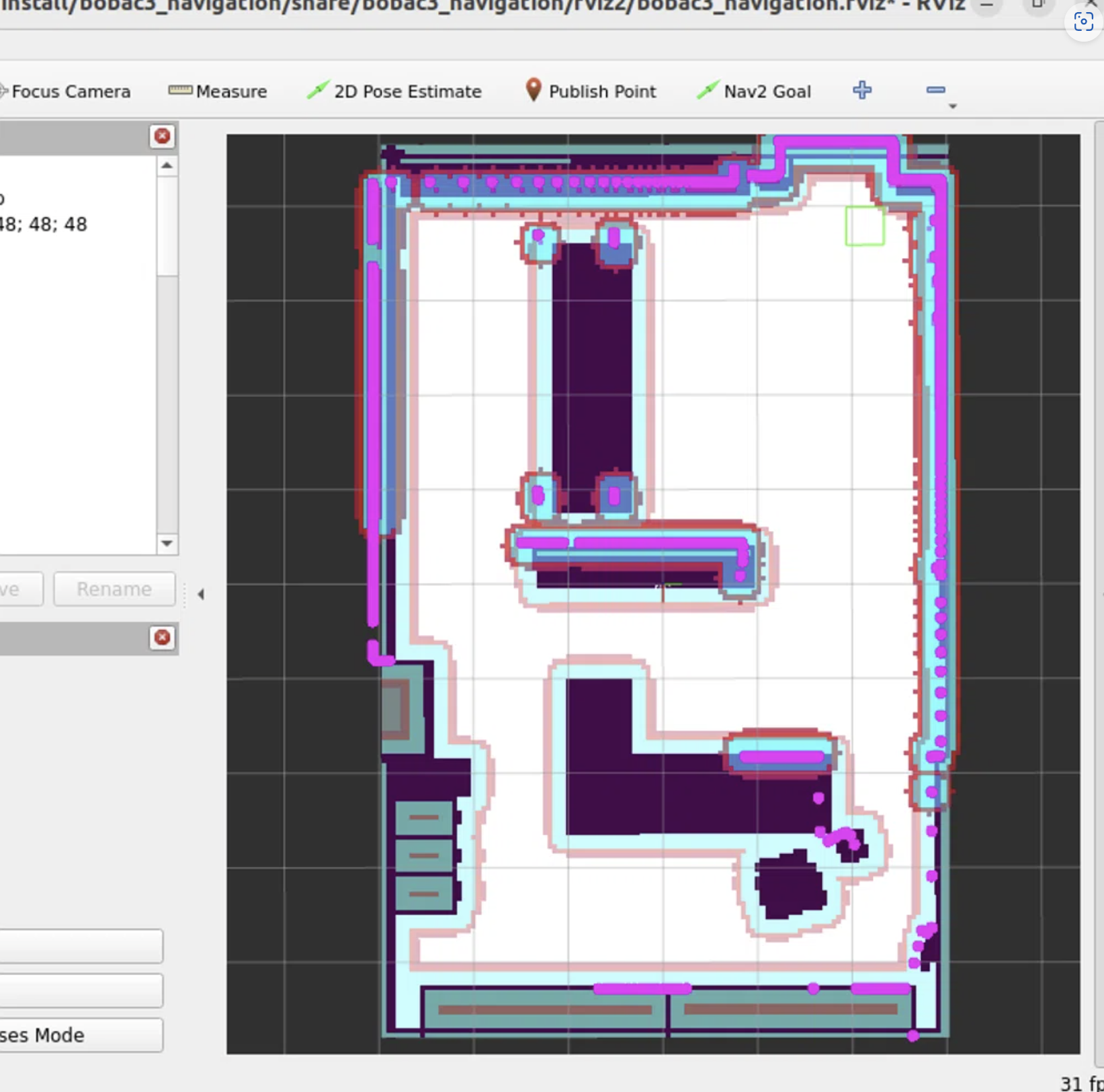Click the Rename button
Viewport: 1104px width, 1092px height.
click(114, 589)
